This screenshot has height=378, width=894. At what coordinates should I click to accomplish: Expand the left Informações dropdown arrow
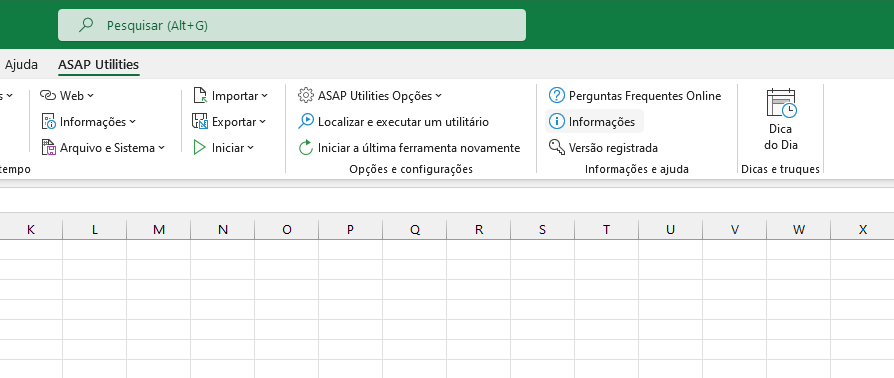(133, 122)
